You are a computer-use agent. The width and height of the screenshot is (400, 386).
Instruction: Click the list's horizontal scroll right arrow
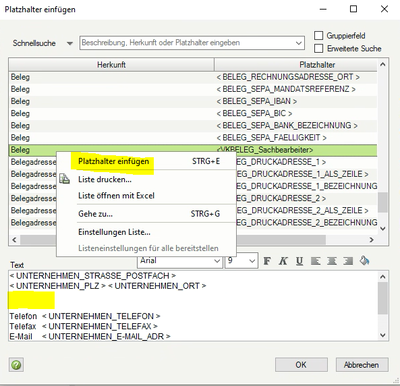[371, 240]
